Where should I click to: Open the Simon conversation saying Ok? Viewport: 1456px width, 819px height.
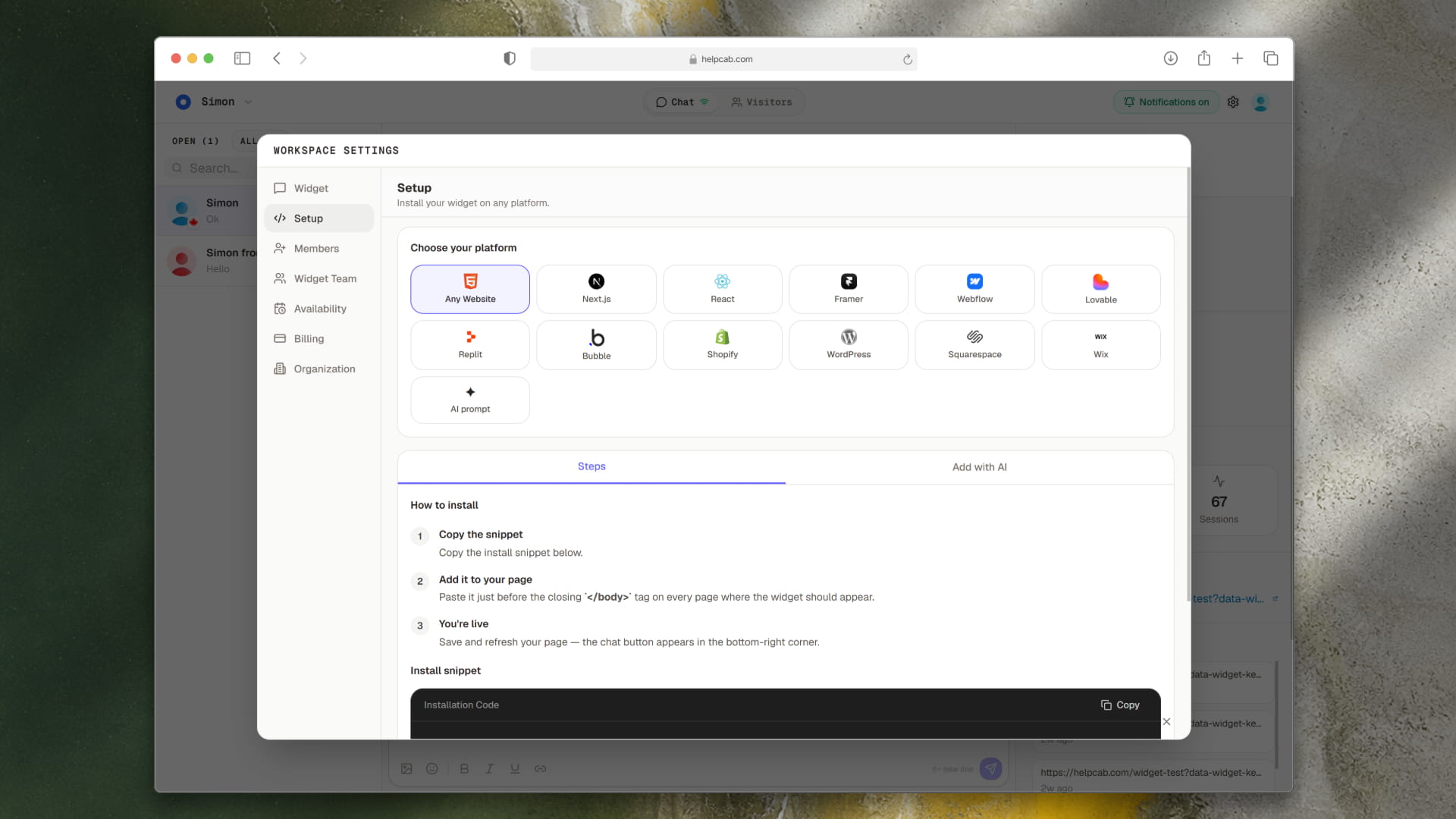207,211
